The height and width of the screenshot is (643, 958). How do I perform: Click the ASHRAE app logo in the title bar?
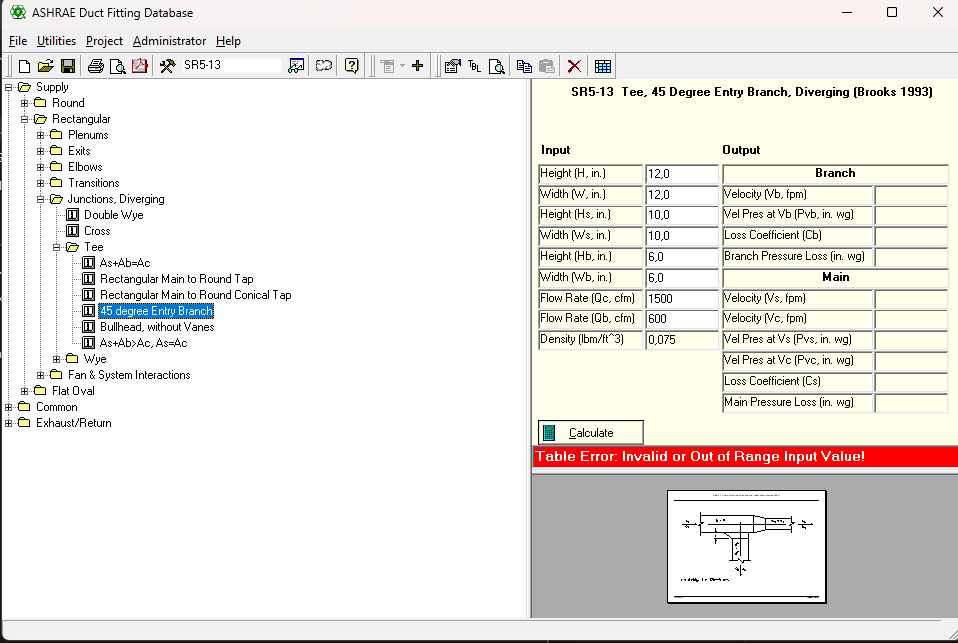coord(18,12)
